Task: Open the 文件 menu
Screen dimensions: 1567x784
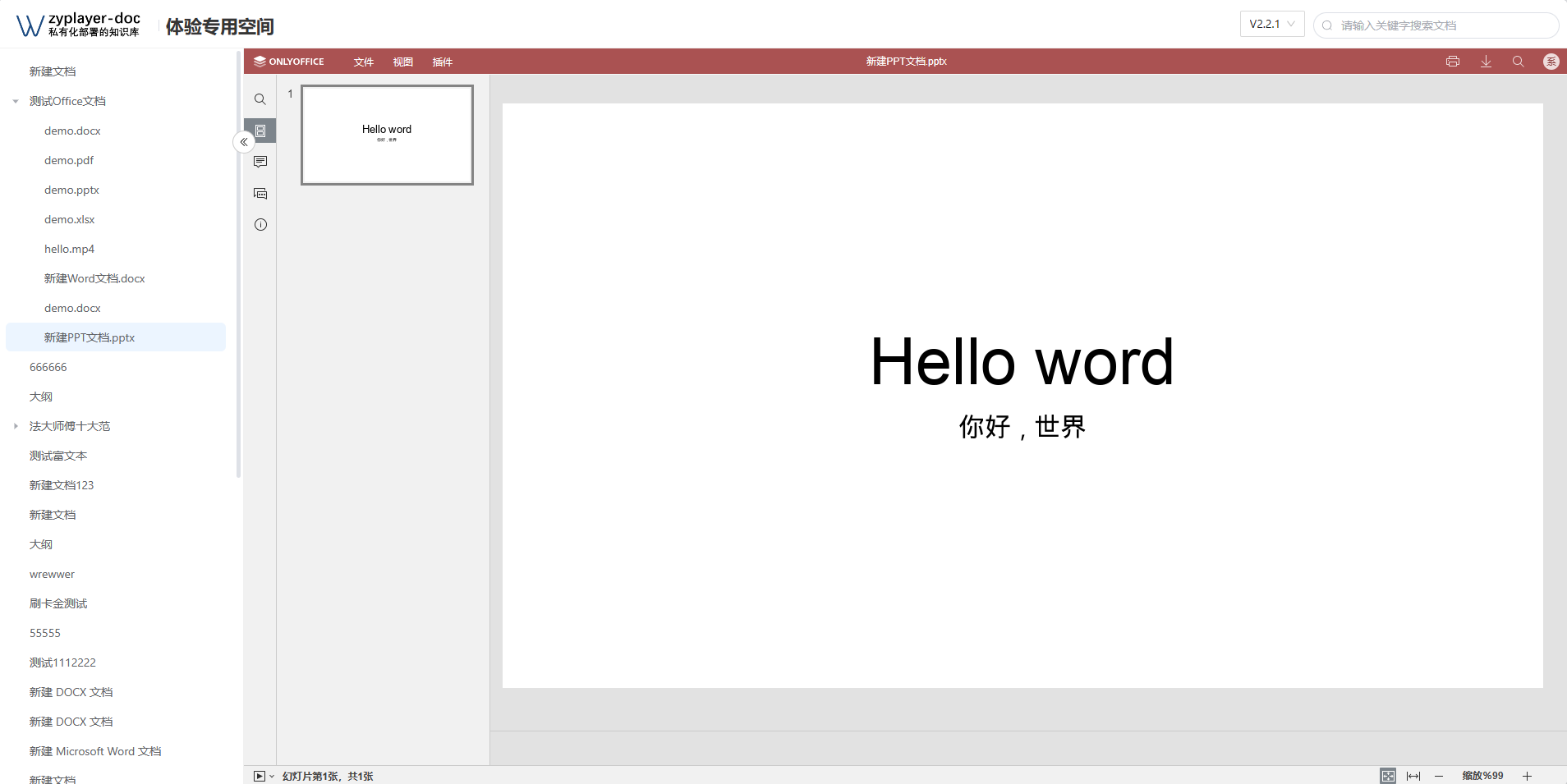Action: [363, 62]
